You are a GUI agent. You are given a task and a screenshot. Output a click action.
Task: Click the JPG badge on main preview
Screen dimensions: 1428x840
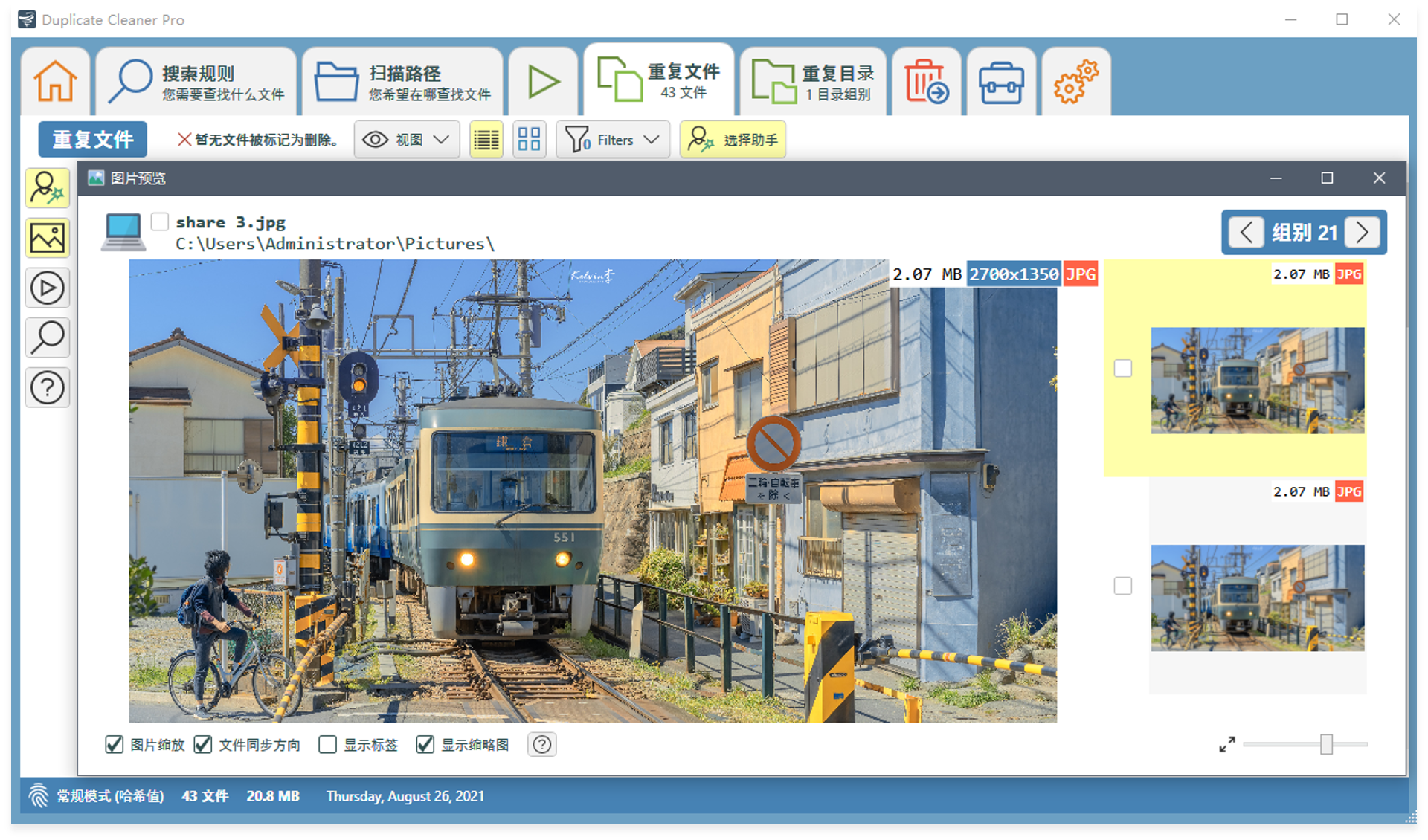click(1081, 274)
